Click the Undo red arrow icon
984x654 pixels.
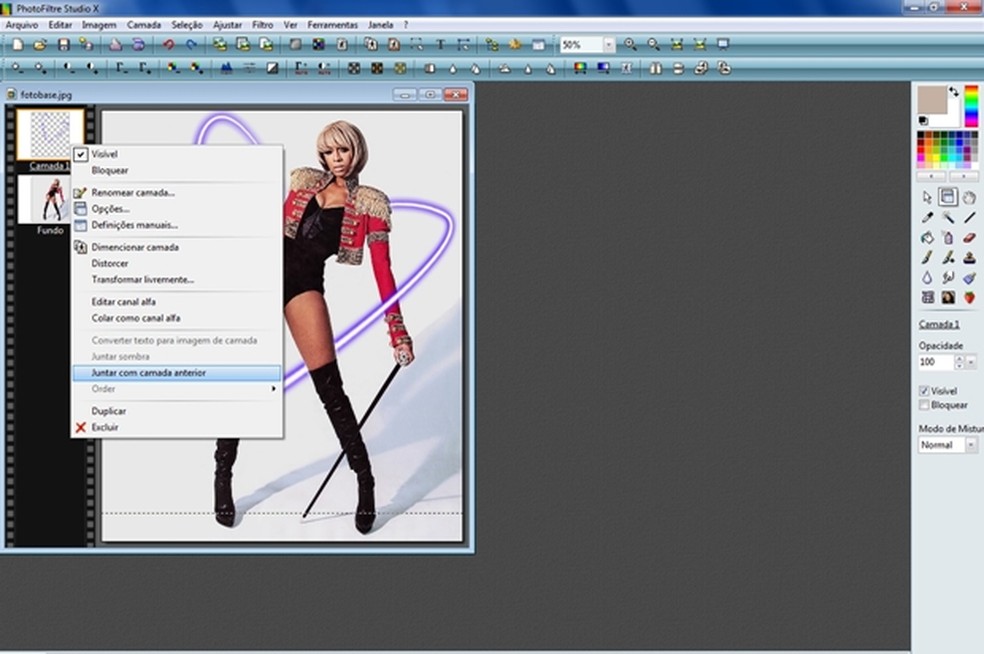tap(168, 45)
